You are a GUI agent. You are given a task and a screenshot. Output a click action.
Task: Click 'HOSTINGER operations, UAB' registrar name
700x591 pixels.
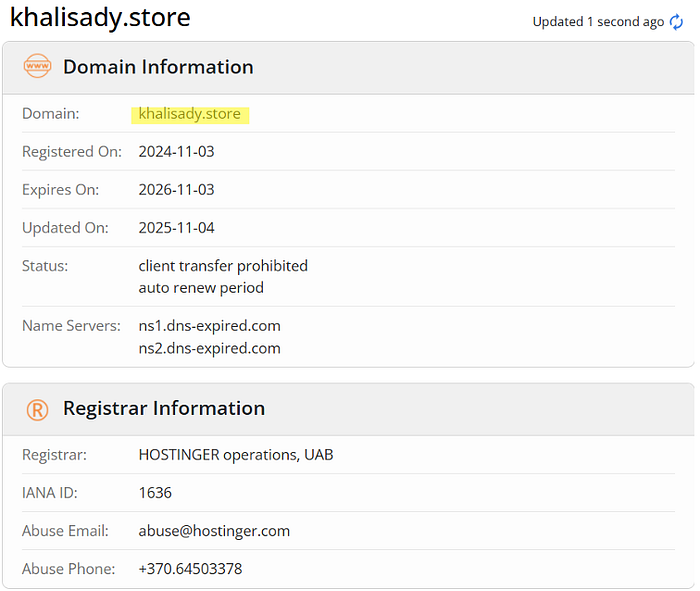coord(236,455)
